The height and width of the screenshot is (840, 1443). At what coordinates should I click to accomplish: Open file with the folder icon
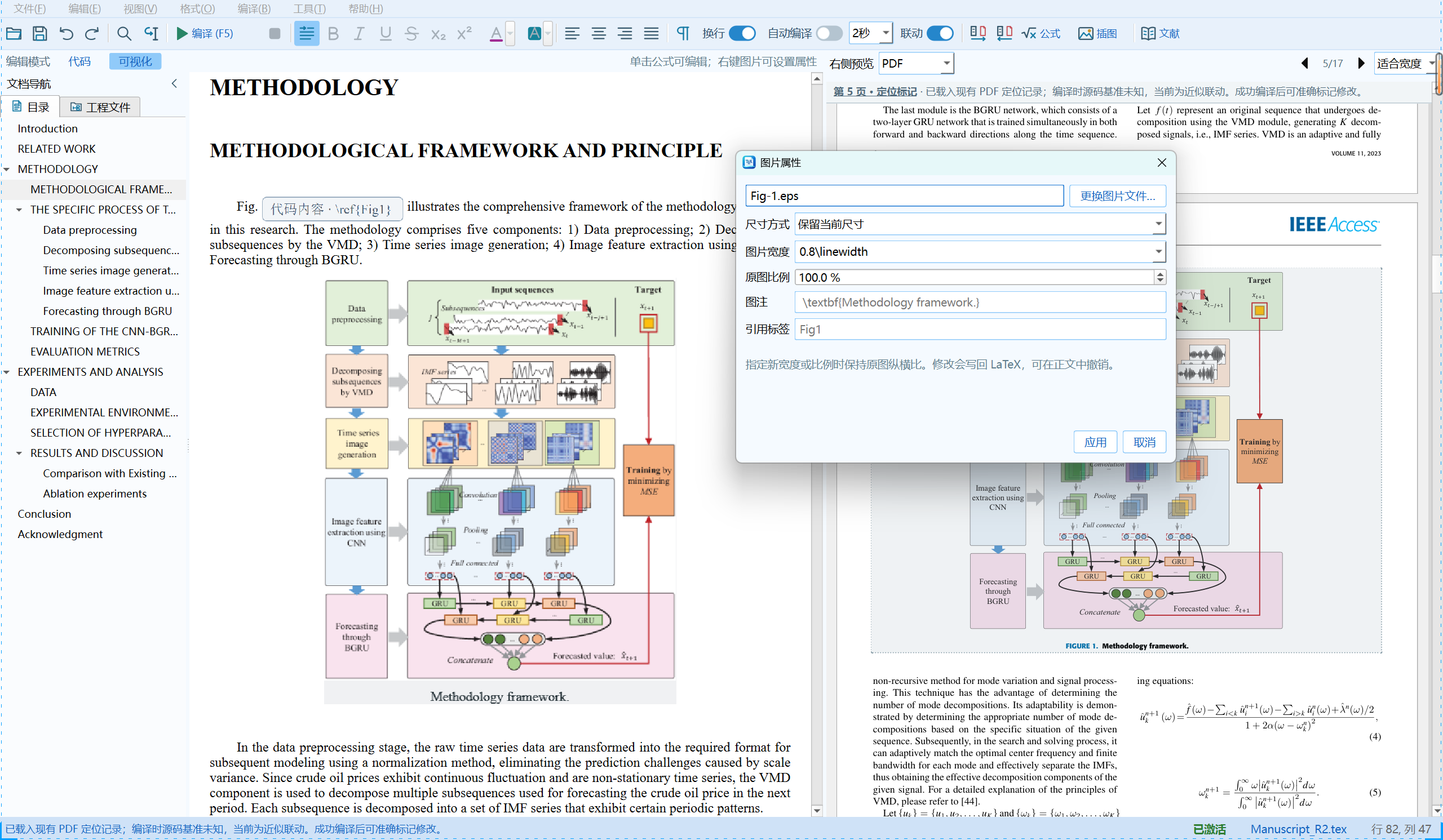coord(14,33)
